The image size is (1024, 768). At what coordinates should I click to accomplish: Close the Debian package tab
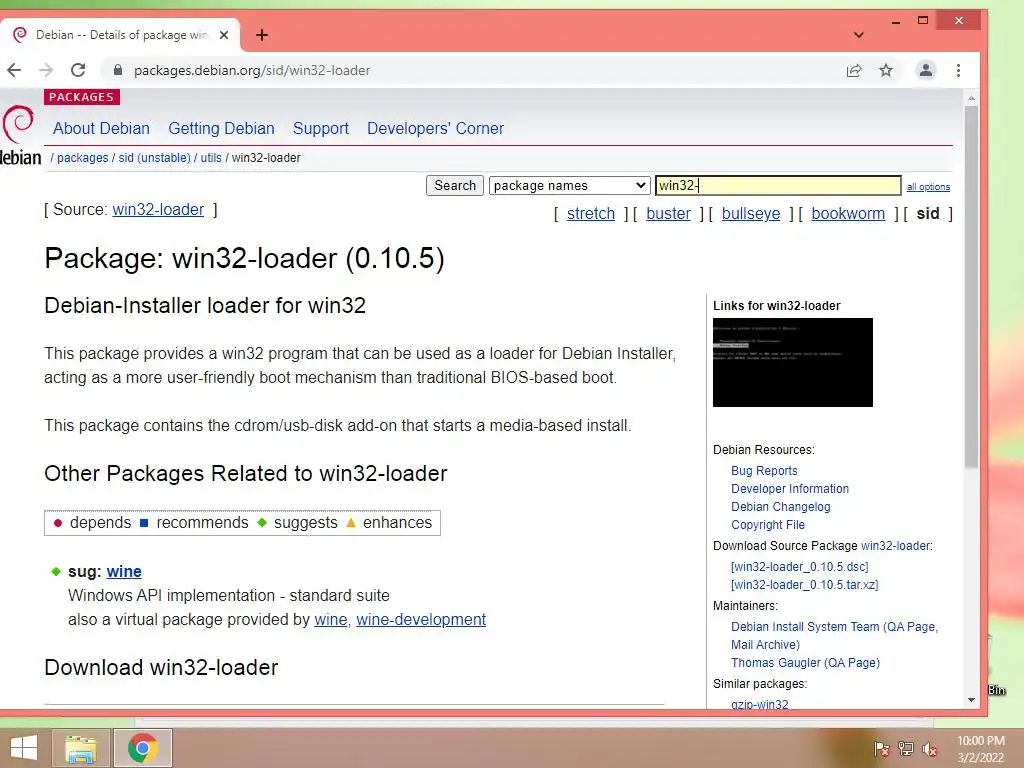pos(224,35)
